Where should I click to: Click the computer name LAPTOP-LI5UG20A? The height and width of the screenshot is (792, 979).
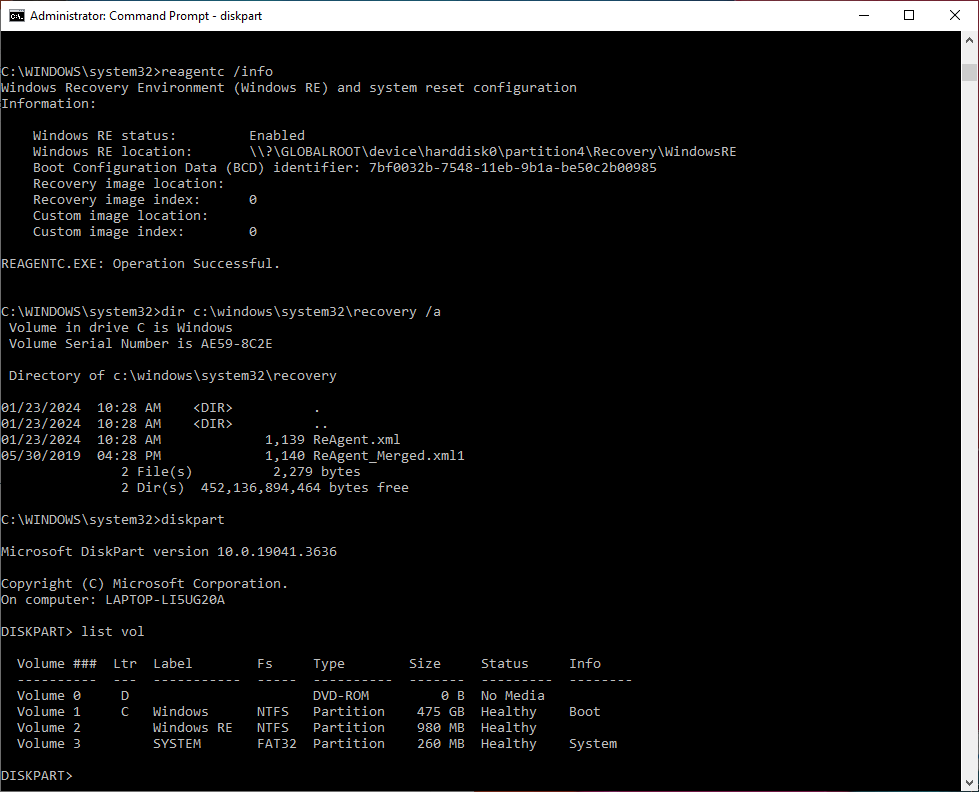165,600
